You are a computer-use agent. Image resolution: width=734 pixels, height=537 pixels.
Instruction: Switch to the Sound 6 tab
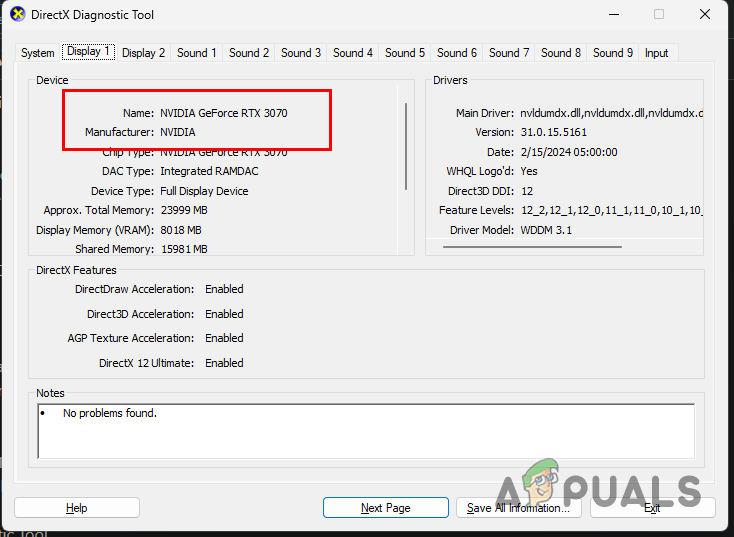(456, 53)
